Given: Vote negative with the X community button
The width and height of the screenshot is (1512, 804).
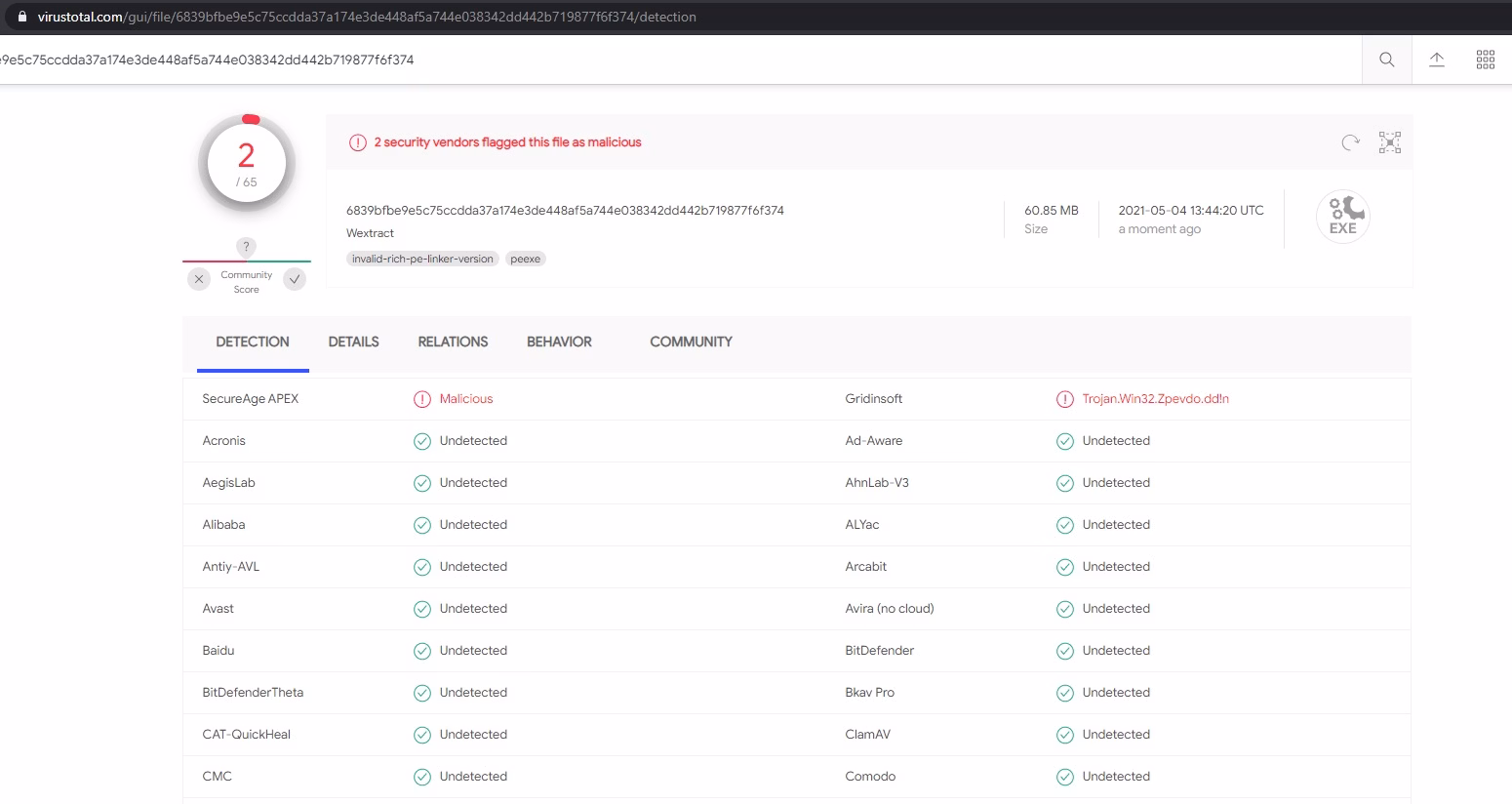Looking at the screenshot, I should pyautogui.click(x=199, y=279).
